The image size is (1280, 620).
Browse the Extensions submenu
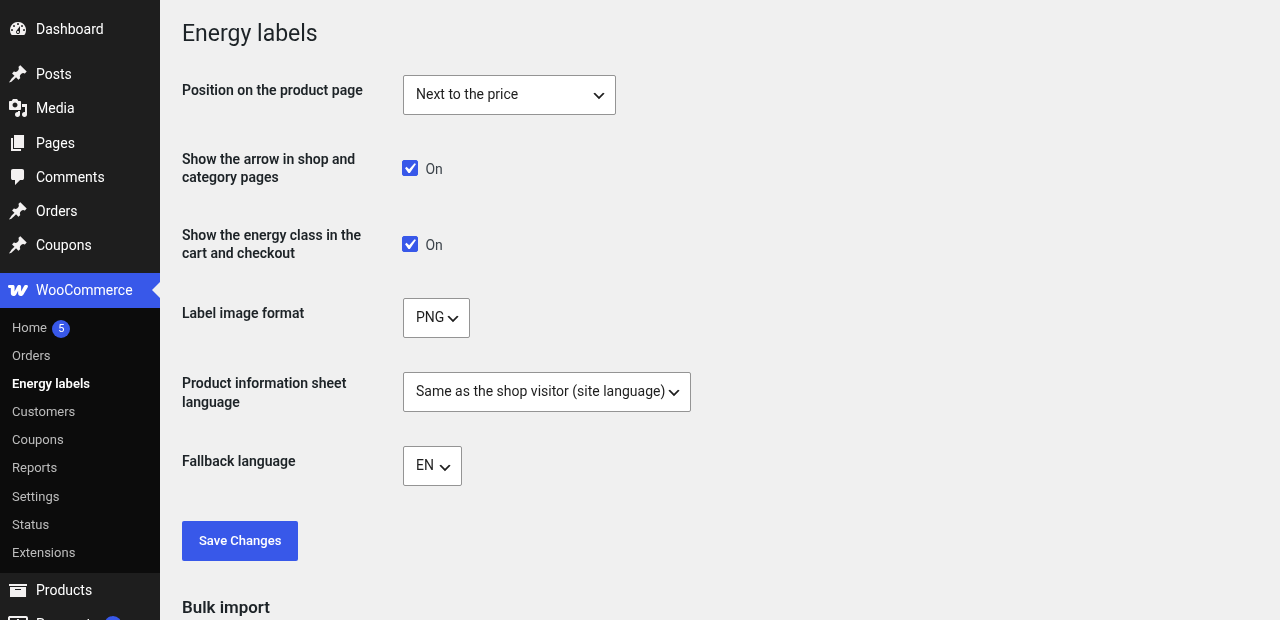tap(44, 553)
